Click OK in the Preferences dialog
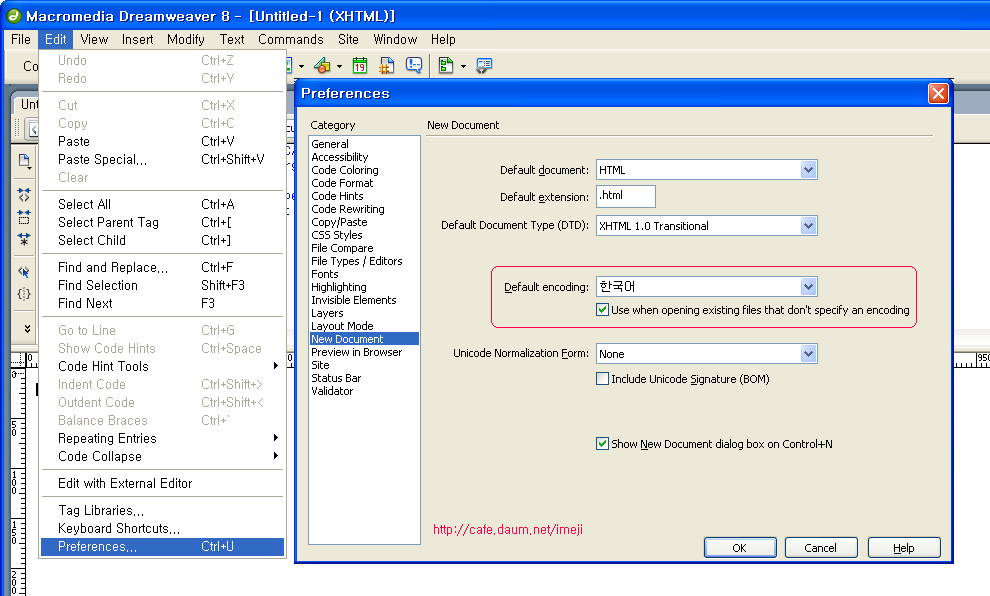This screenshot has width=990, height=596. [740, 547]
